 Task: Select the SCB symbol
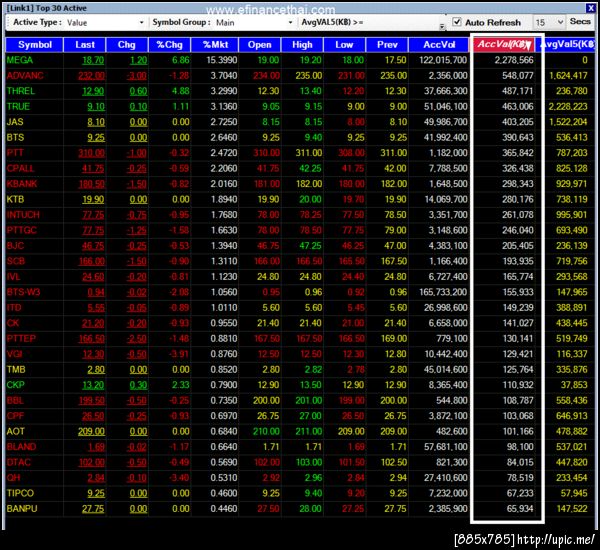pyautogui.click(x=16, y=261)
